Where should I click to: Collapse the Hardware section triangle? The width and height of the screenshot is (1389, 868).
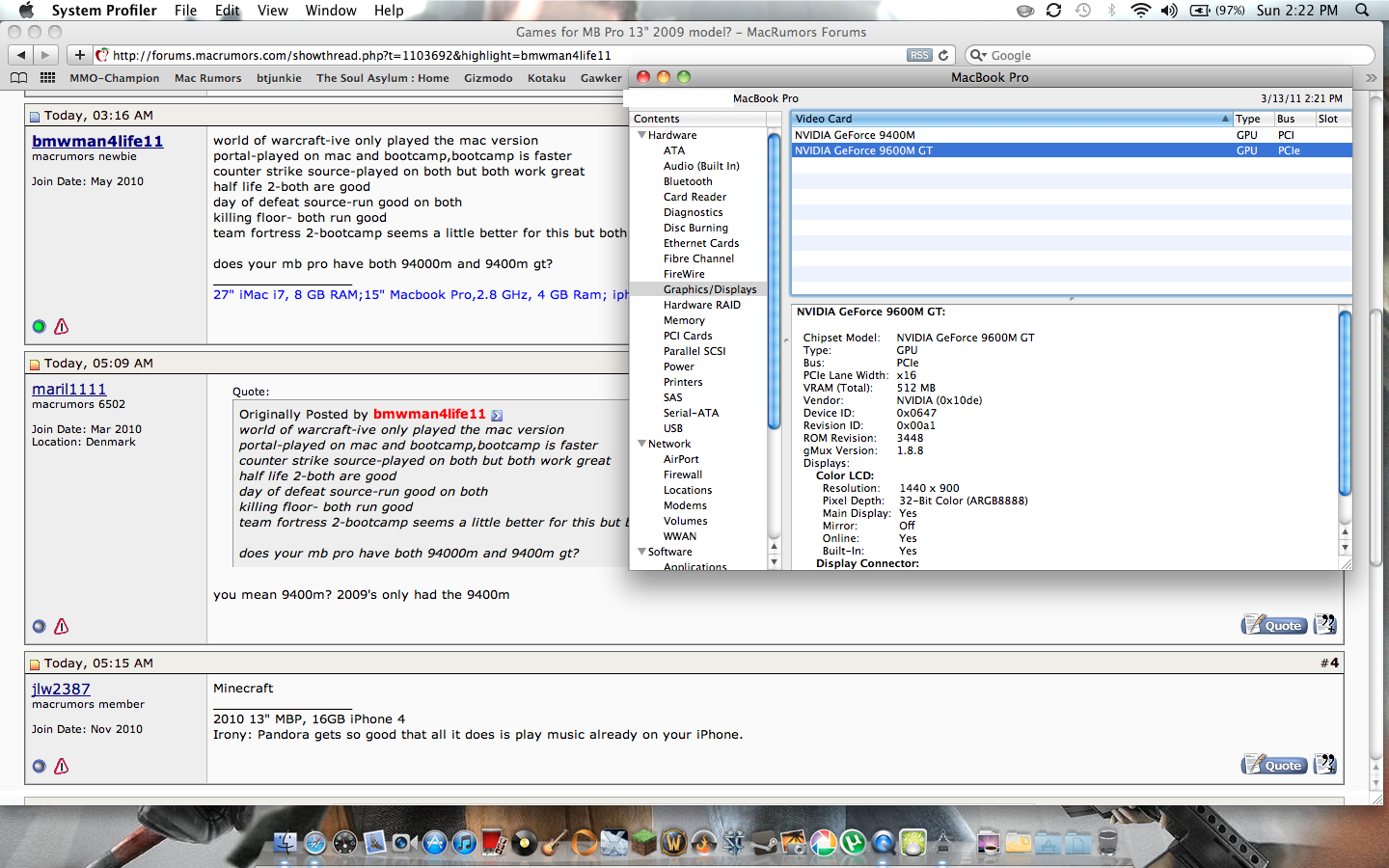click(641, 135)
